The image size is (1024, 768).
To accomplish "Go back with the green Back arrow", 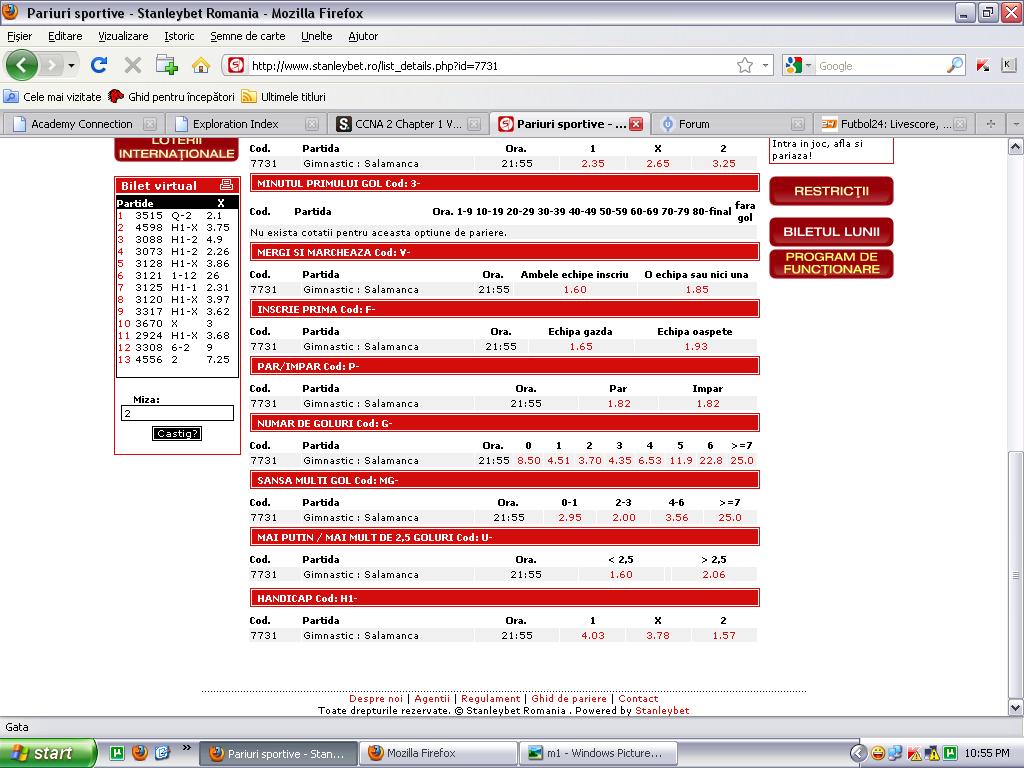I will click(x=22, y=65).
